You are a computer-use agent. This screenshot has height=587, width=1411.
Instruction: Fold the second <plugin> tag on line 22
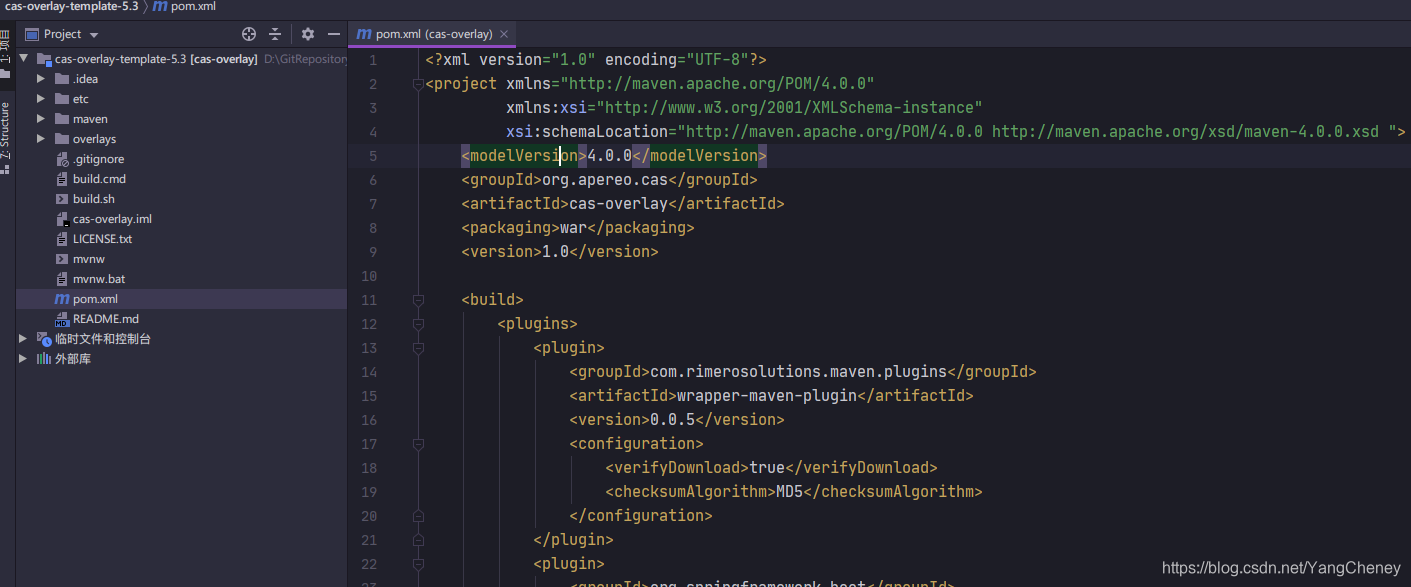418,564
